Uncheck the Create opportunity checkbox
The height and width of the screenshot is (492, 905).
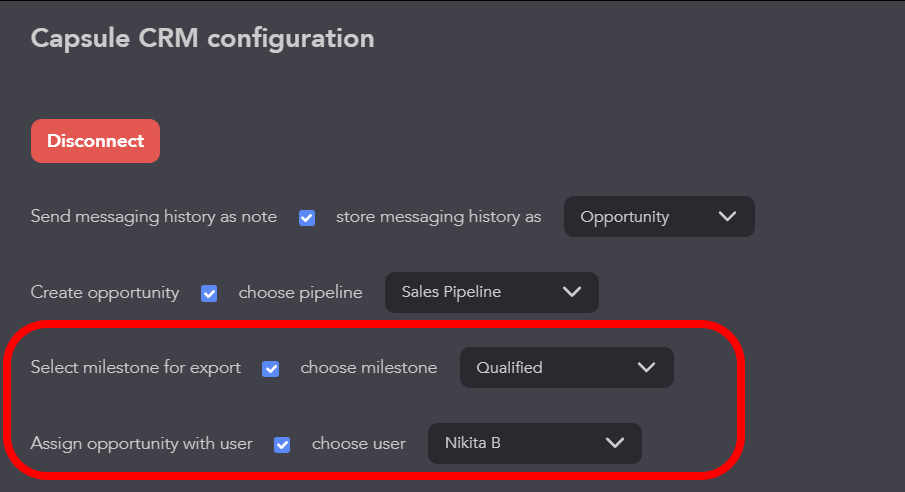click(209, 293)
